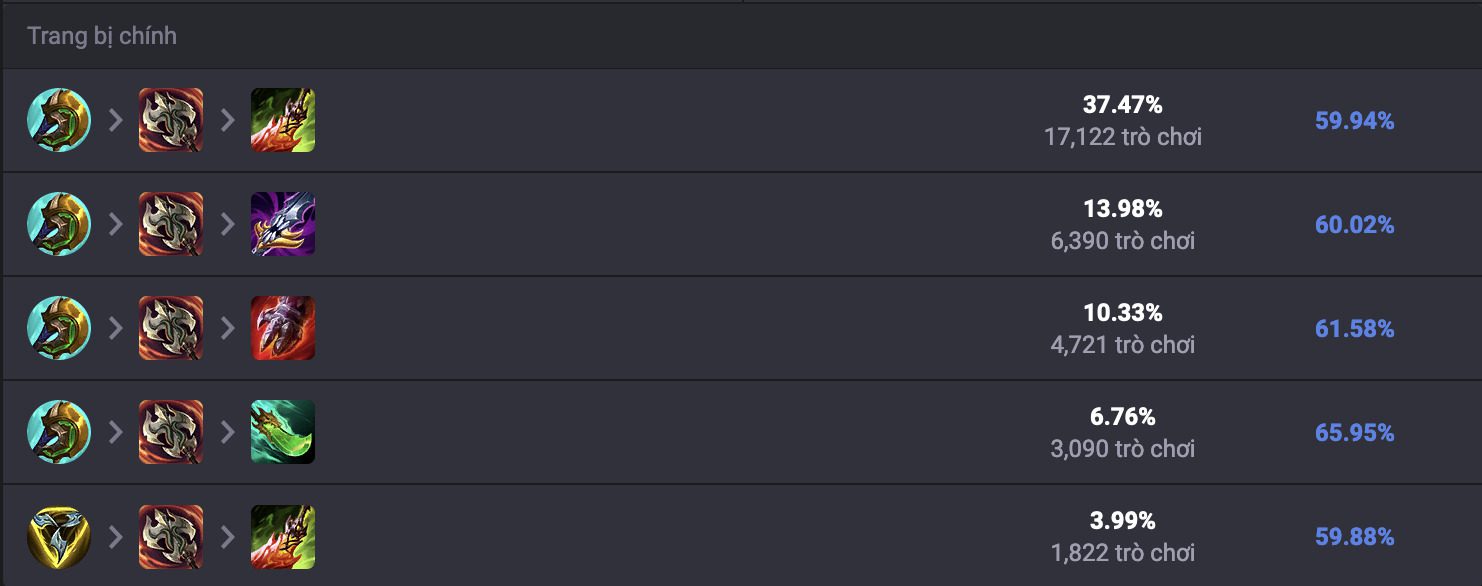The height and width of the screenshot is (586, 1482).
Task: Click the axe item in the 6.76% row
Action: pyautogui.click(x=171, y=432)
